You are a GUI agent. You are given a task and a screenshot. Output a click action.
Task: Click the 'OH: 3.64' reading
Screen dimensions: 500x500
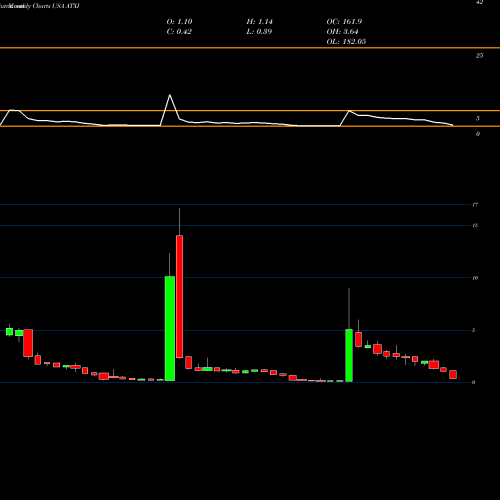click(342, 32)
